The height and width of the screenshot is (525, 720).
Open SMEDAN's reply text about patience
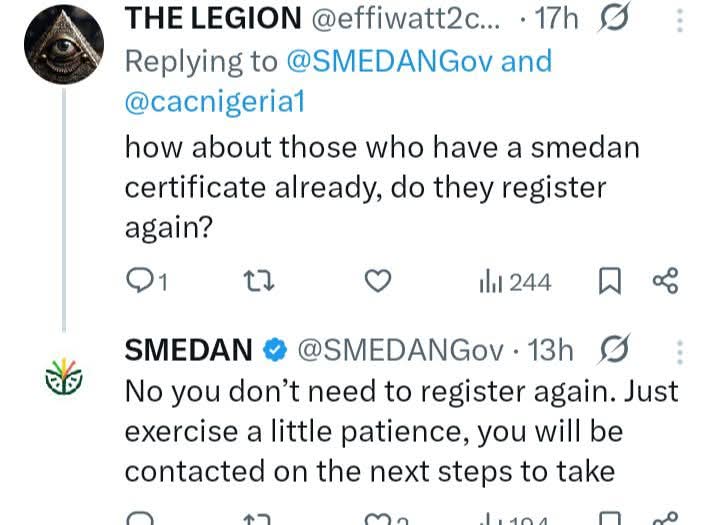pos(400,430)
